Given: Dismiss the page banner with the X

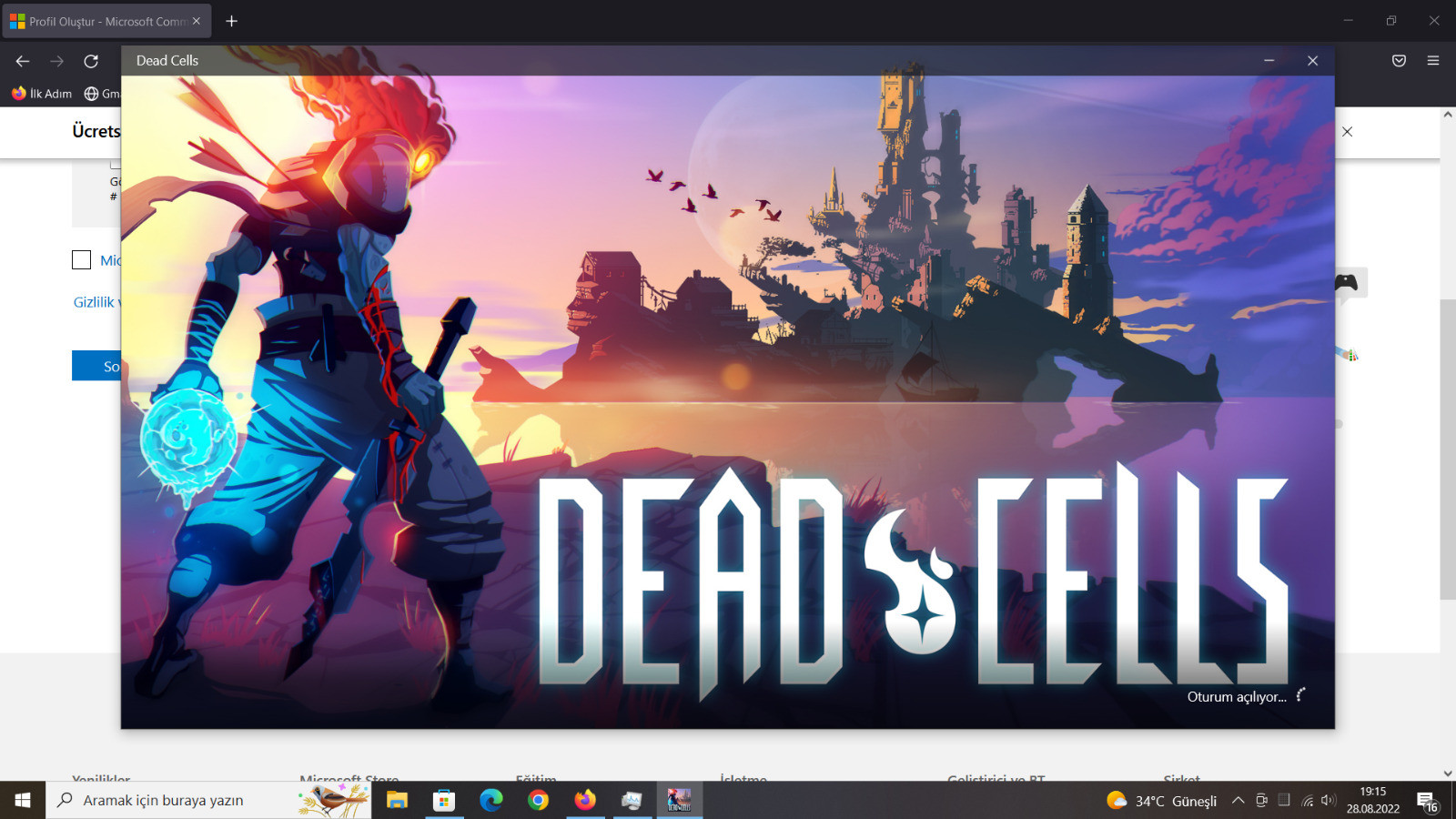Looking at the screenshot, I should 1348,132.
